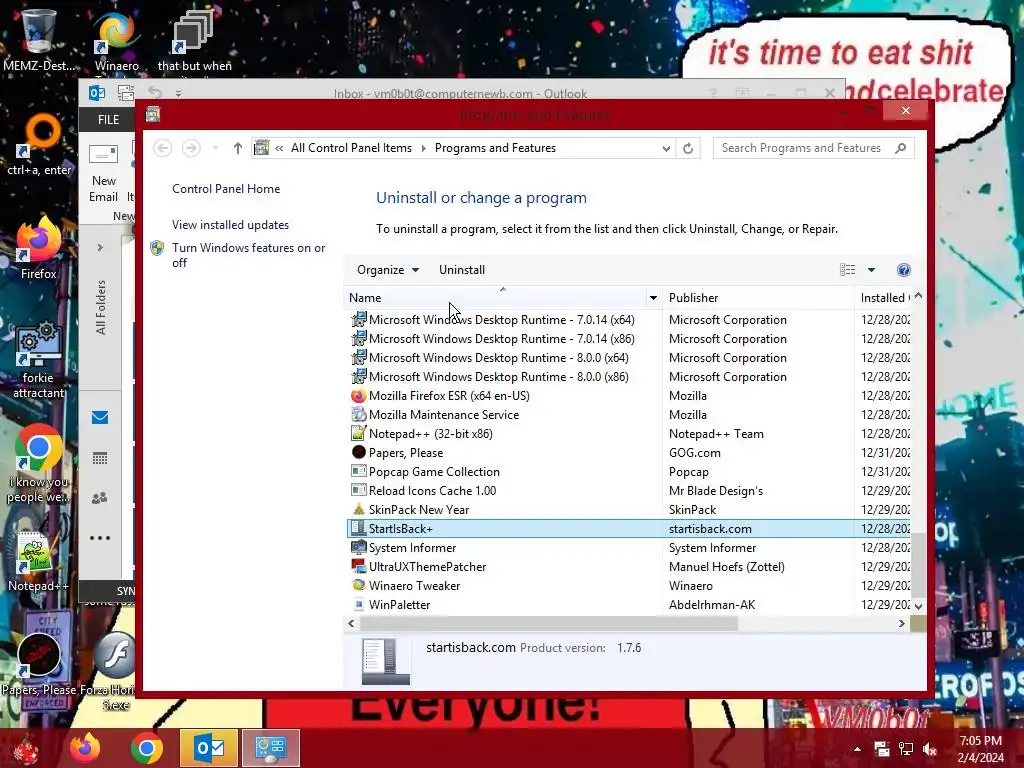
Task: Expand the All Folders pane in Outlook
Action: point(100,248)
